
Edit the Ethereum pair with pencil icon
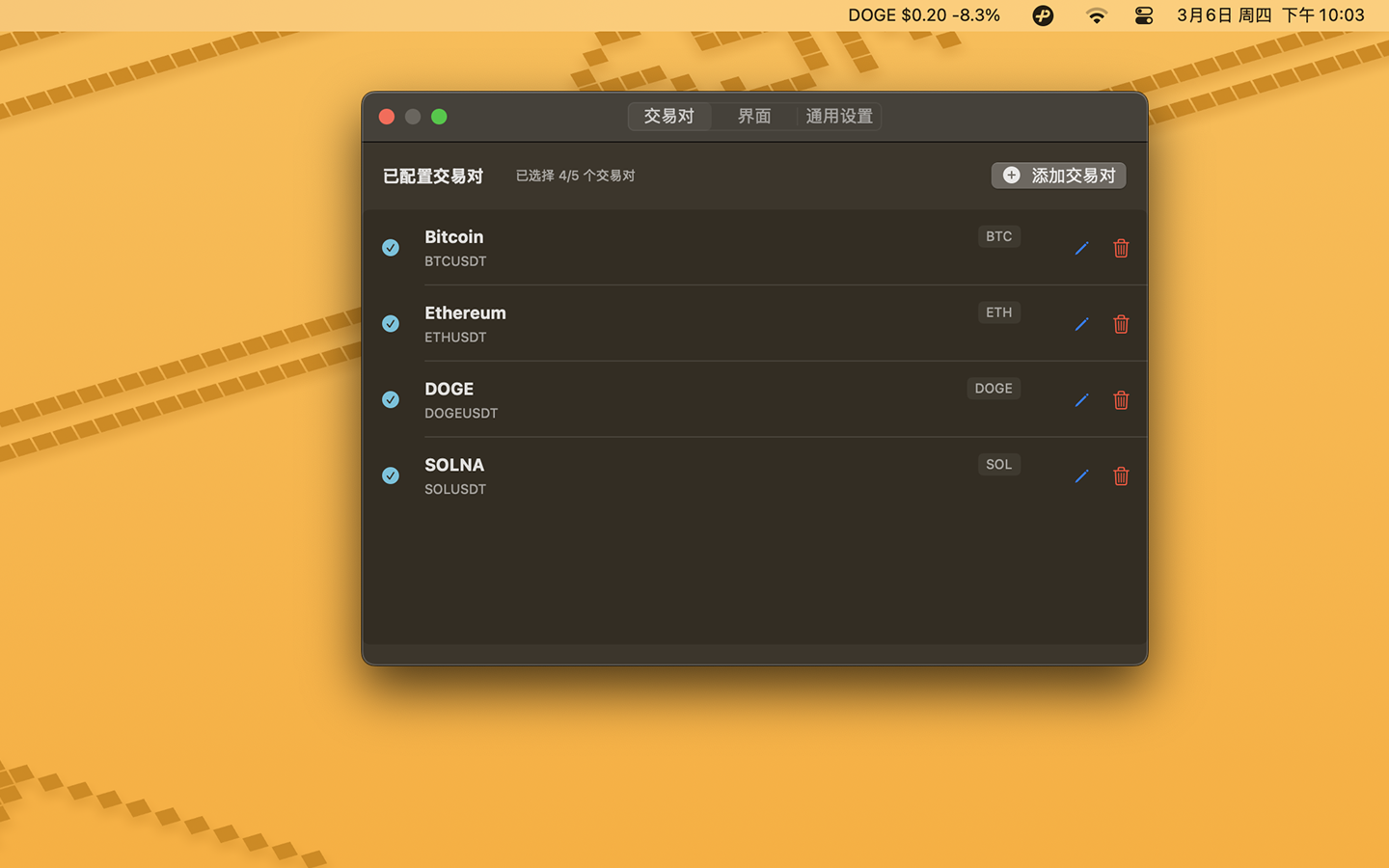point(1081,324)
